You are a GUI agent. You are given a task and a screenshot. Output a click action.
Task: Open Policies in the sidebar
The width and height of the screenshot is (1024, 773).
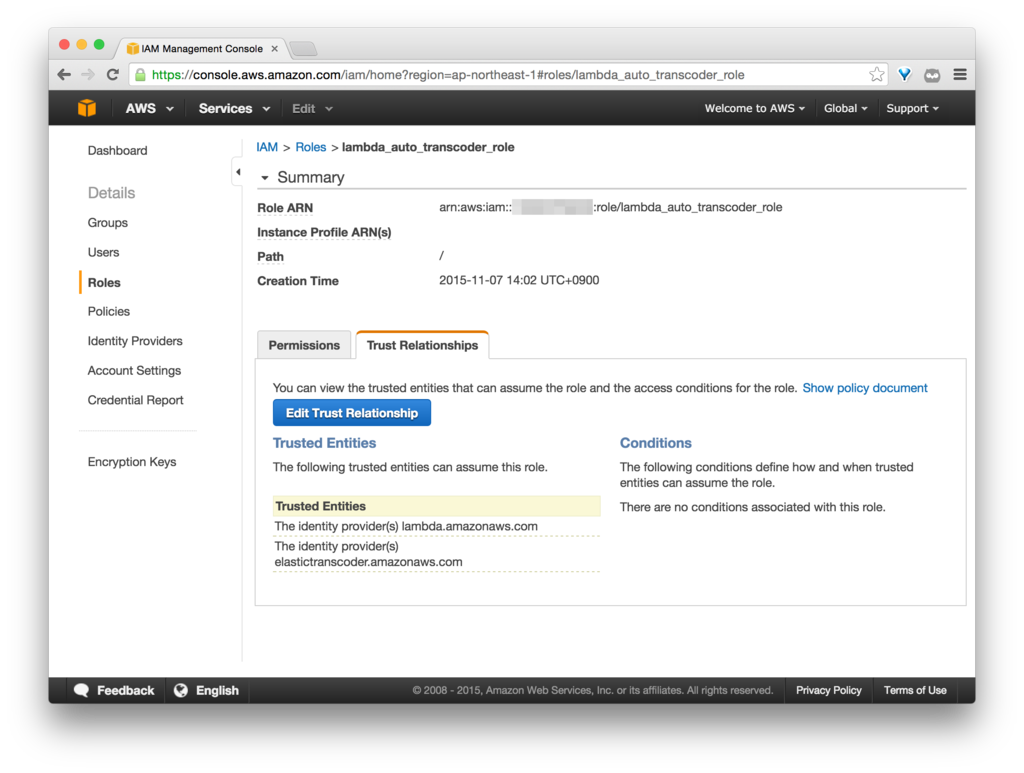[108, 311]
